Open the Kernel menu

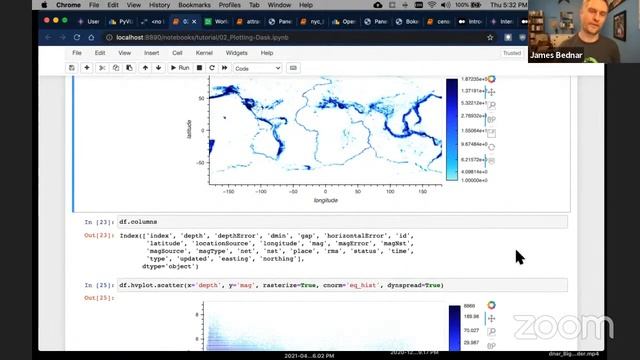pyautogui.click(x=204, y=53)
